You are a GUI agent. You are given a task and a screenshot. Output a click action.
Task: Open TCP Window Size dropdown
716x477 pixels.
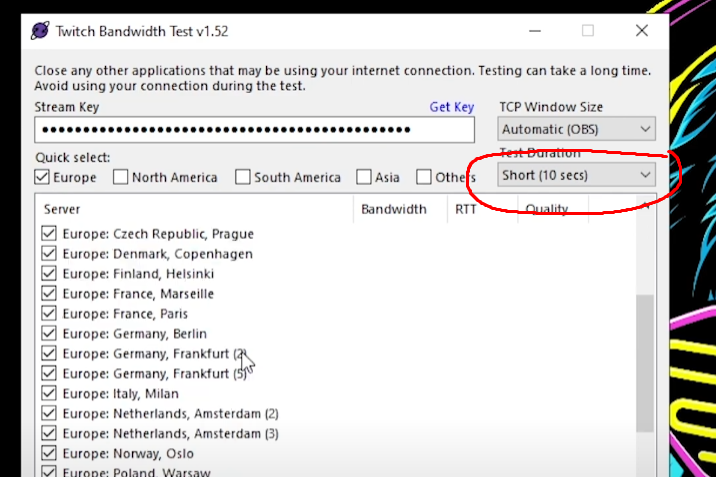[x=576, y=129]
